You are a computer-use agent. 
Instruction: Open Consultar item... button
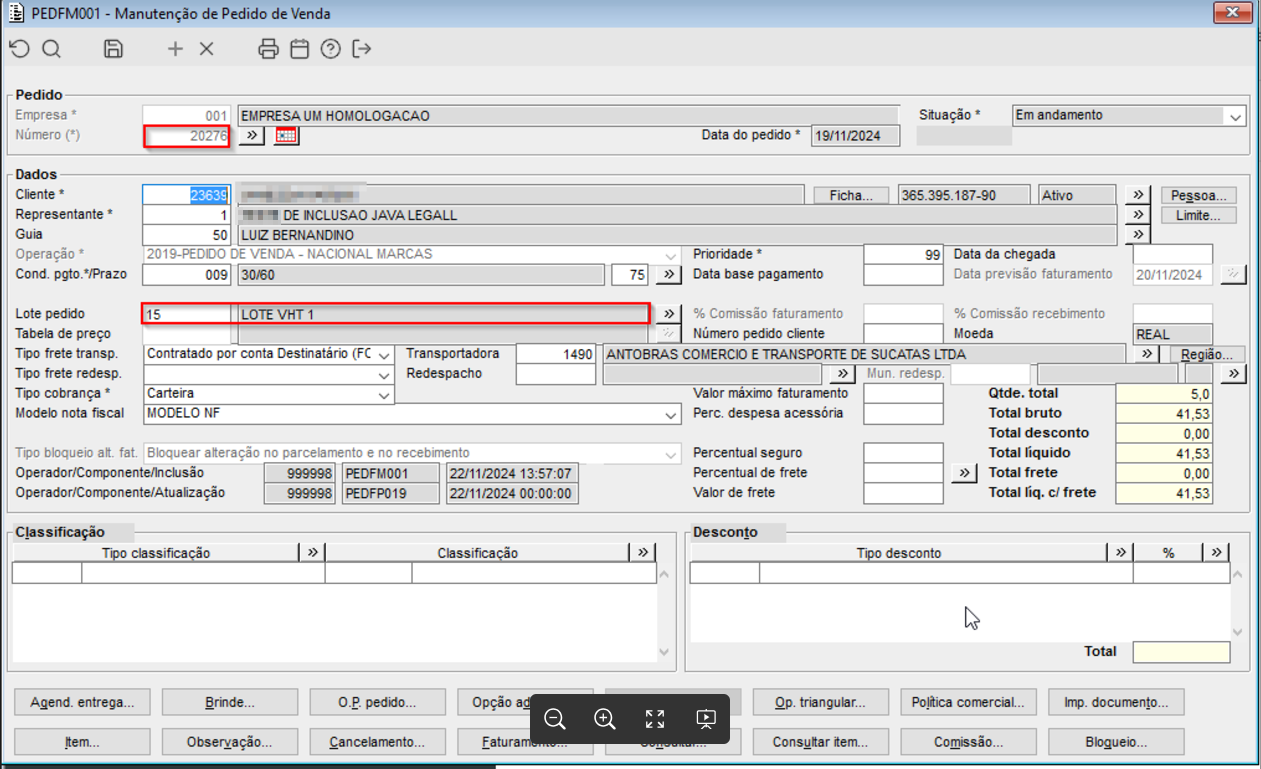click(x=820, y=742)
